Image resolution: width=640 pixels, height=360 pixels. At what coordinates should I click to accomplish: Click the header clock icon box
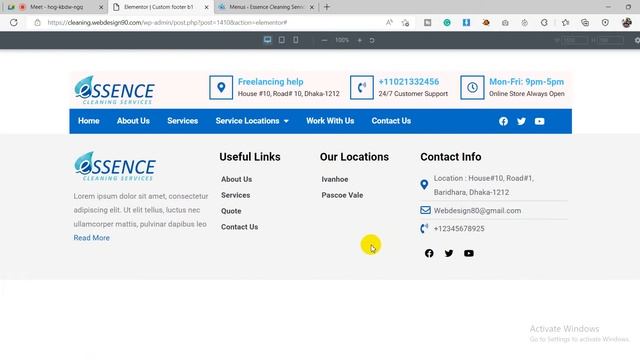pyautogui.click(x=472, y=87)
